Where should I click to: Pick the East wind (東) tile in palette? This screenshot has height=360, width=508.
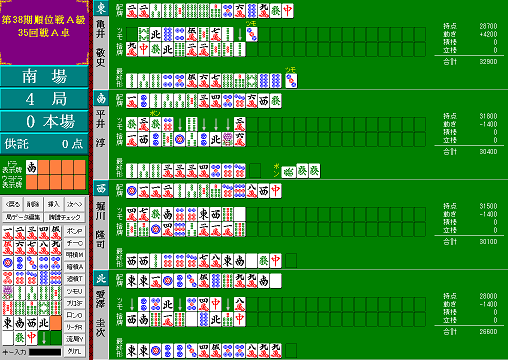tap(8, 323)
